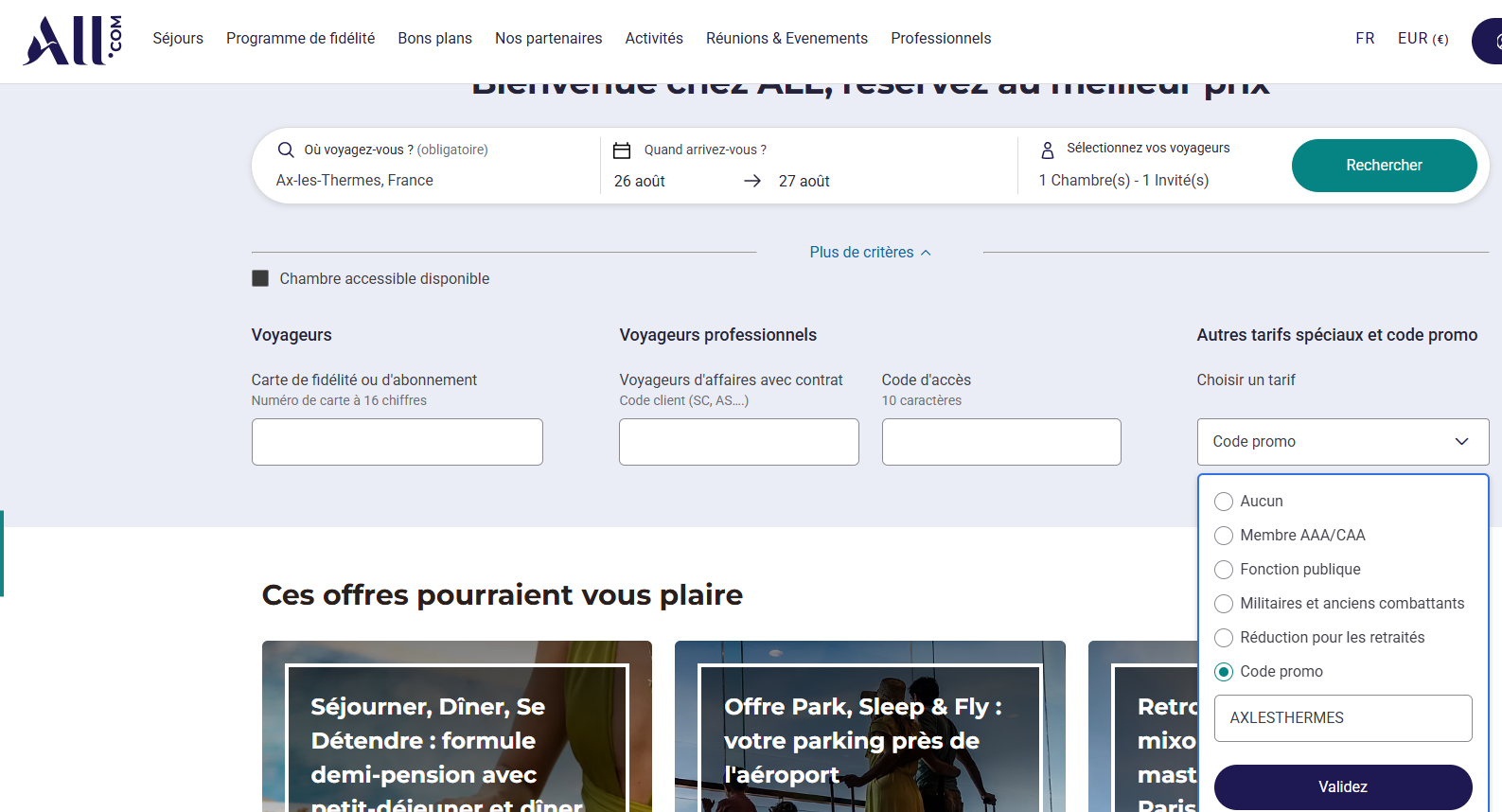Click the traveler person icon
This screenshot has height=812, width=1502.
point(1047,150)
